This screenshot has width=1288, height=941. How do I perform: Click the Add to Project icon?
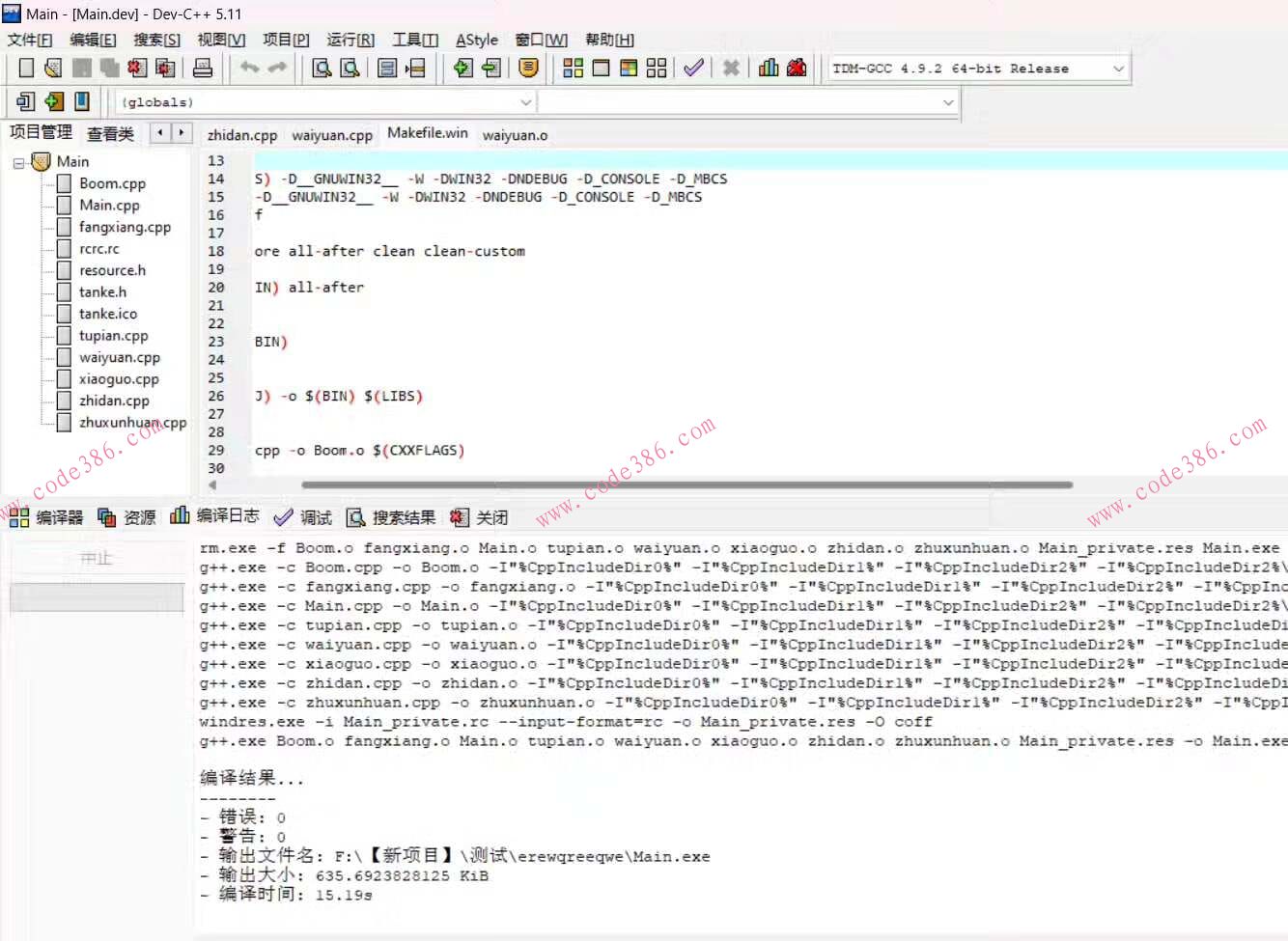point(463,68)
